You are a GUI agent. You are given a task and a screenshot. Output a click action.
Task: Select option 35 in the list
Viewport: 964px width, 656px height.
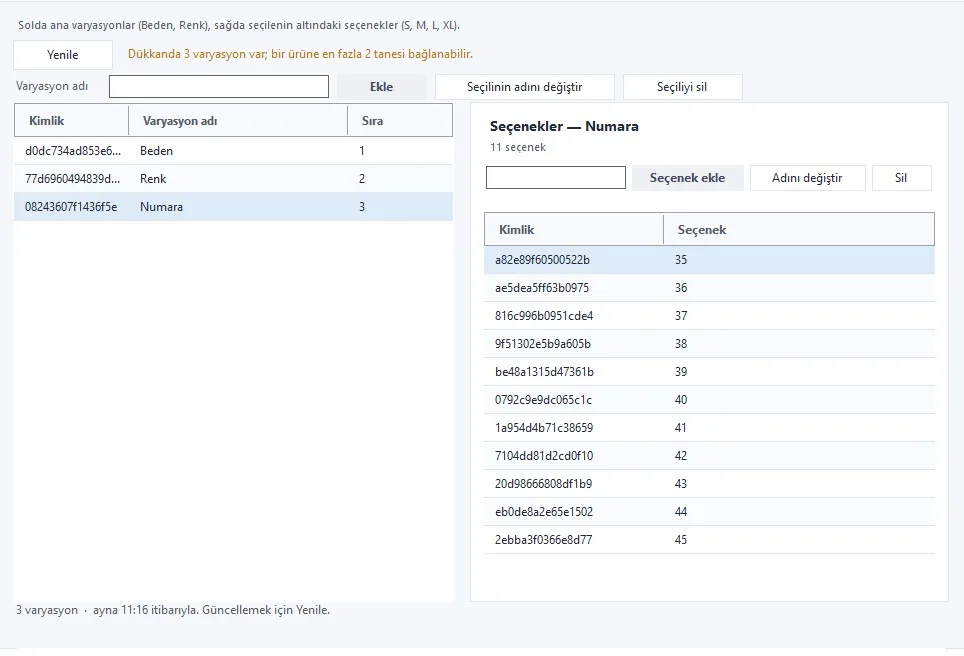point(709,259)
